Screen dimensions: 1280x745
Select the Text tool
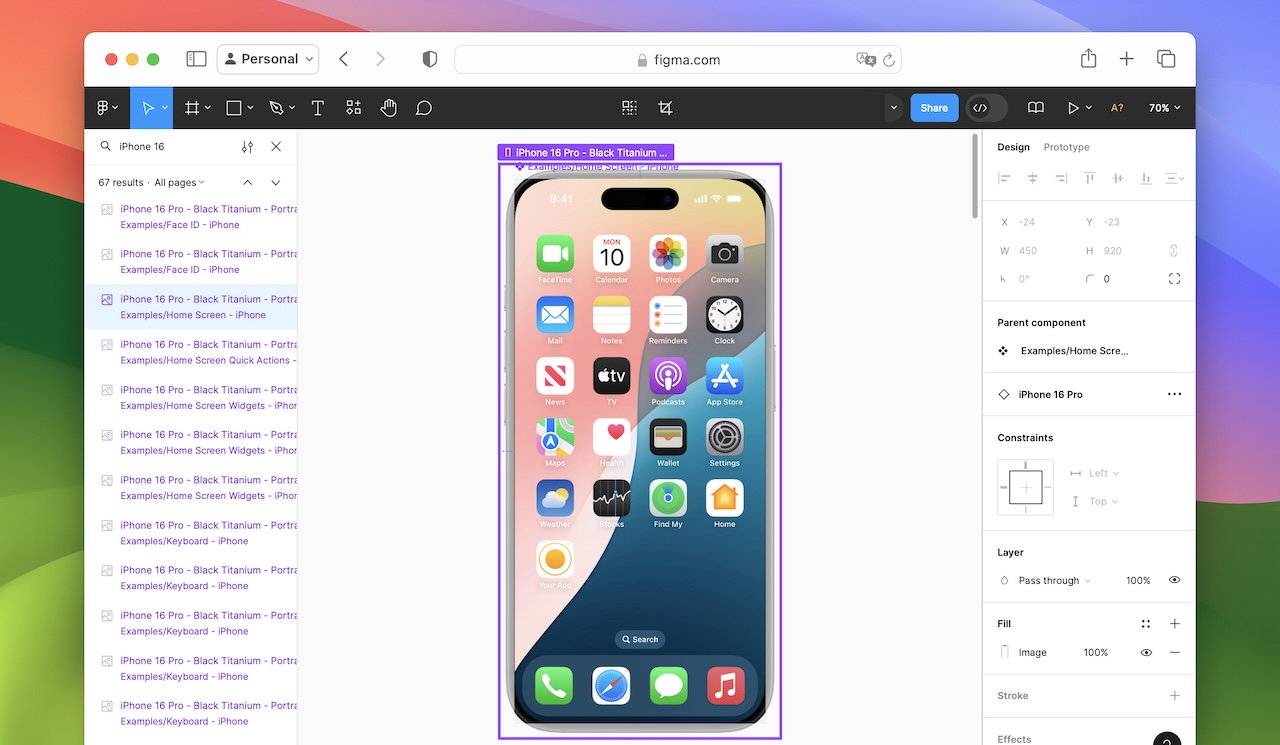(318, 108)
